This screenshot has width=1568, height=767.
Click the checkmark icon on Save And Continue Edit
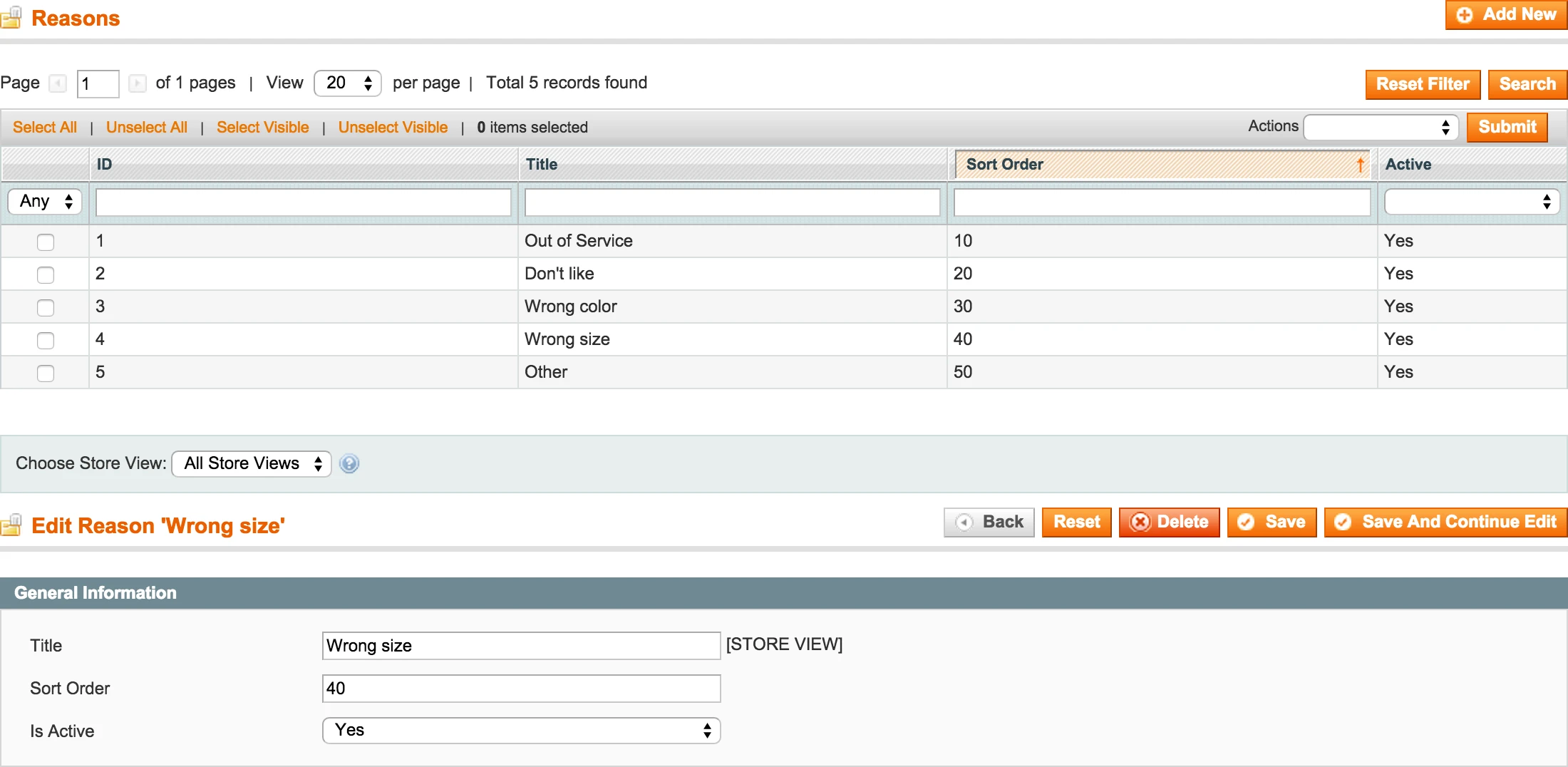[1344, 522]
